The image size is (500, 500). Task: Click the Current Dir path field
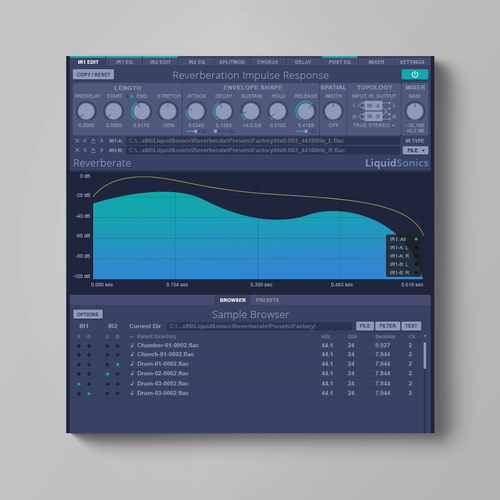[x=259, y=326]
